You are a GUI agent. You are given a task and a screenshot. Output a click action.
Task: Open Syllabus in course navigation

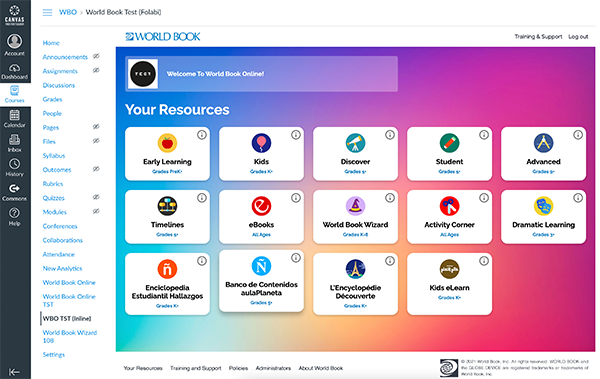coord(54,156)
